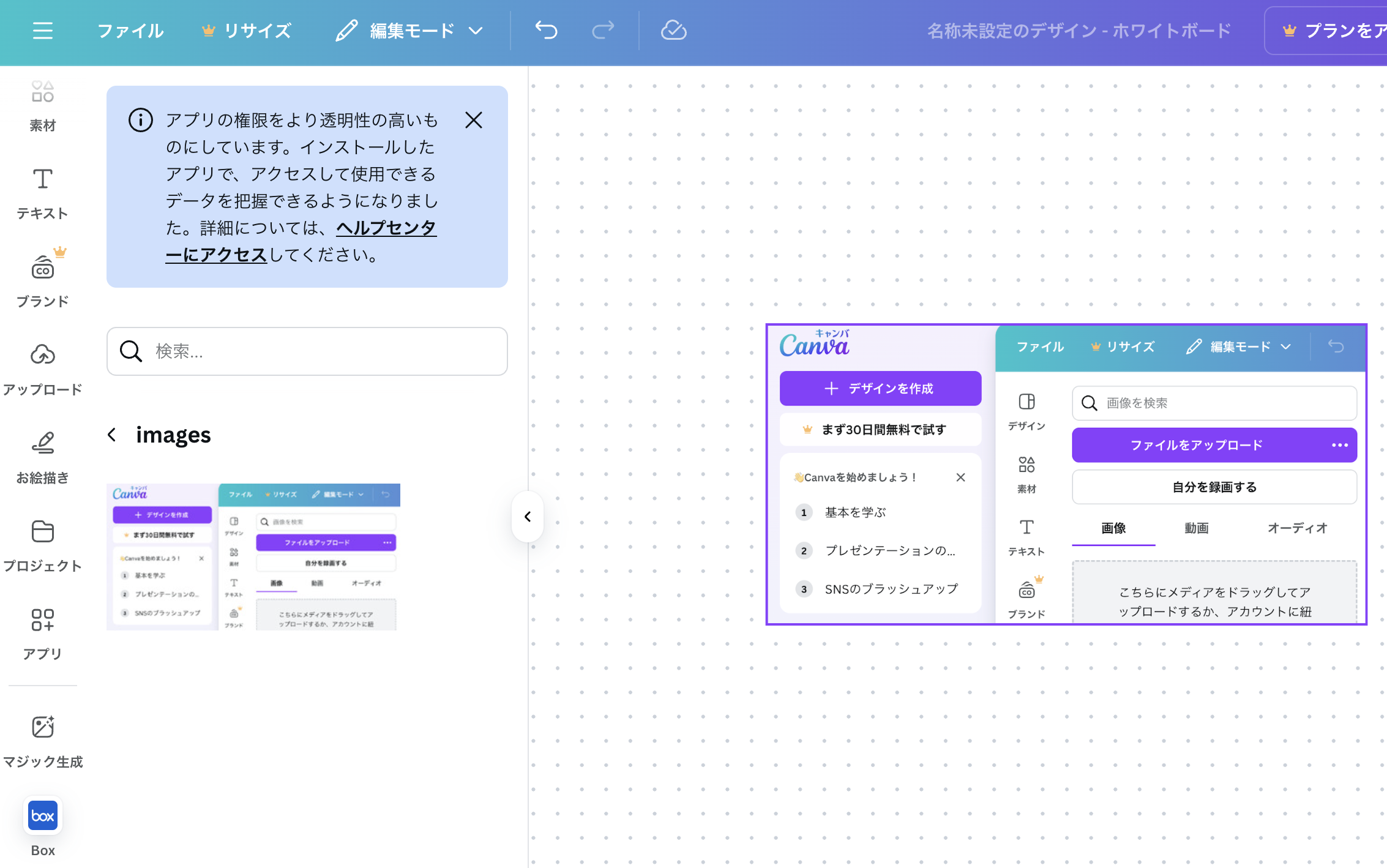Click the プランを upgrade button
The image size is (1387, 868).
pyautogui.click(x=1326, y=31)
